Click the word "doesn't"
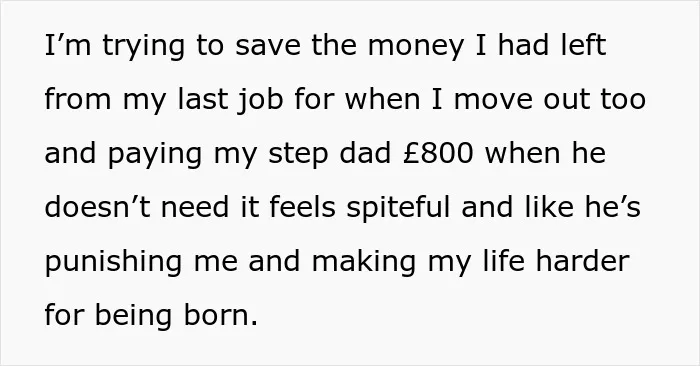 tap(97, 207)
